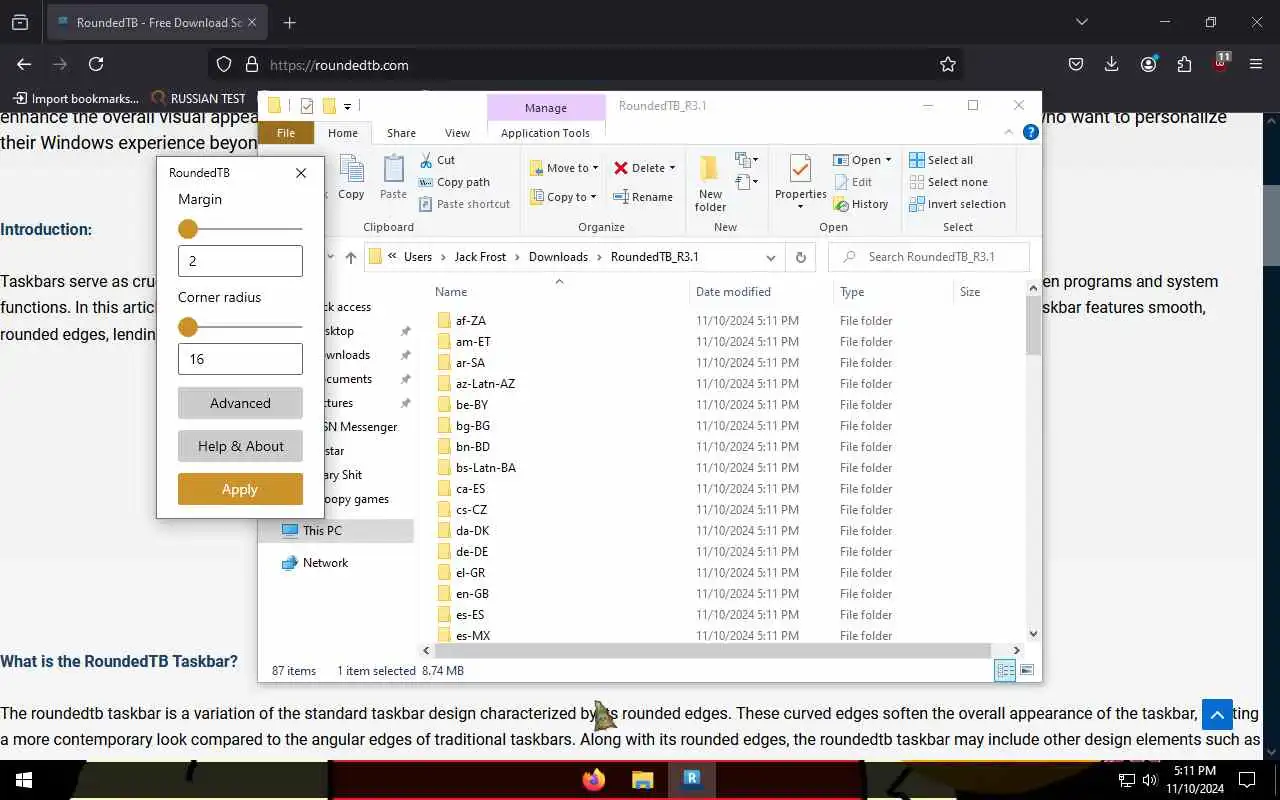The height and width of the screenshot is (800, 1280).
Task: Save page to Pocket icon
Action: tap(1075, 64)
